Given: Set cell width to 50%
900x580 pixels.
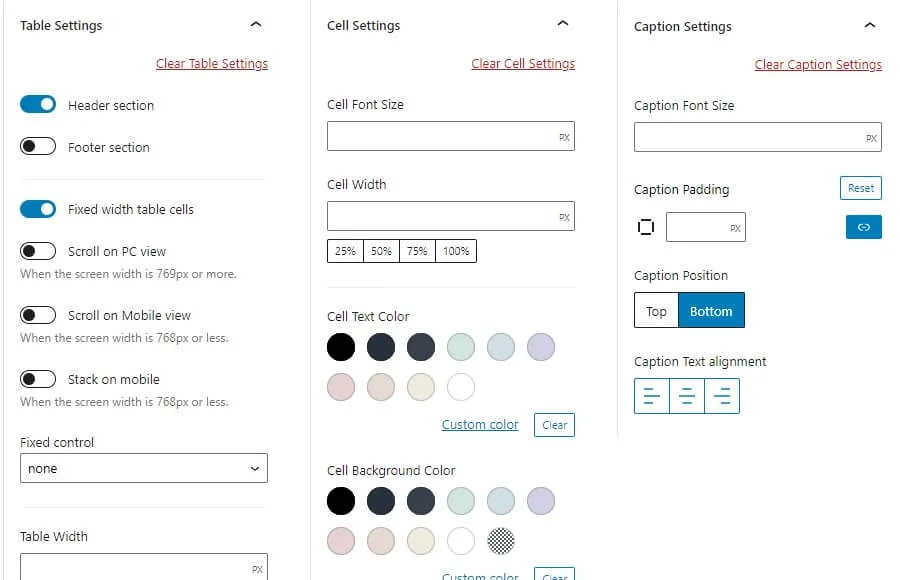Looking at the screenshot, I should [x=381, y=251].
